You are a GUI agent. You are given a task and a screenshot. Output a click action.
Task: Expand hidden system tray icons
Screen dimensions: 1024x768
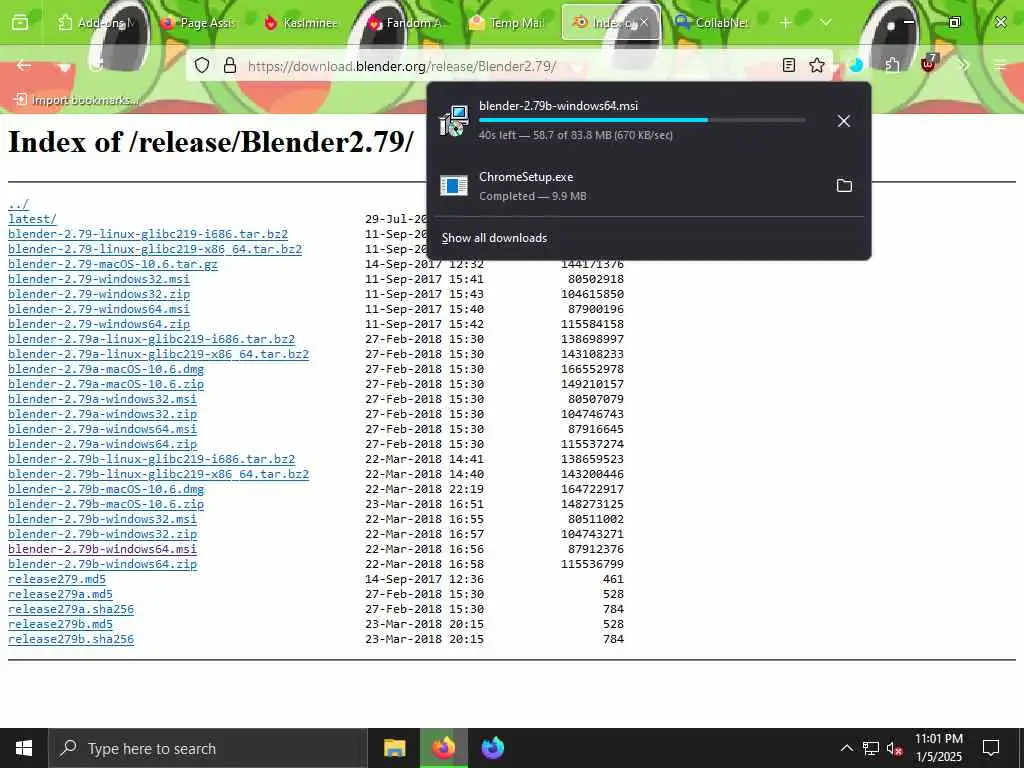pos(846,748)
